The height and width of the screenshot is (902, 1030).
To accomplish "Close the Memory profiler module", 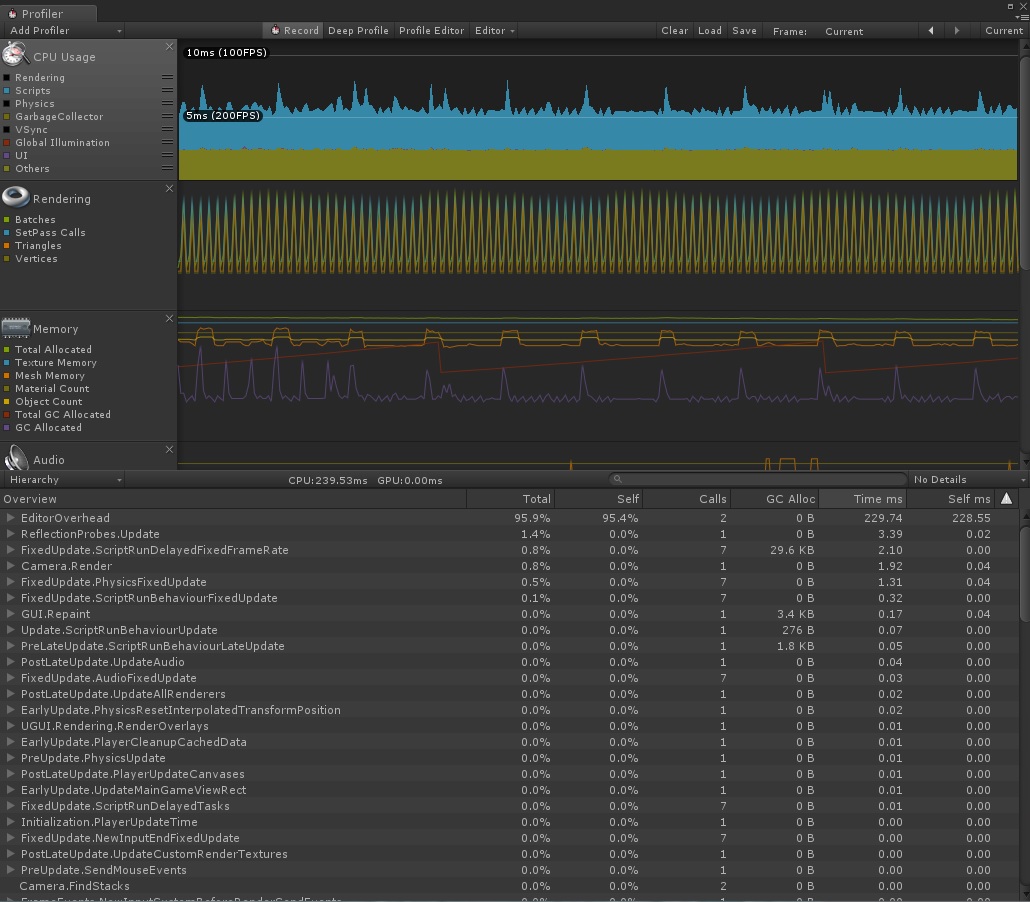I will (169, 319).
